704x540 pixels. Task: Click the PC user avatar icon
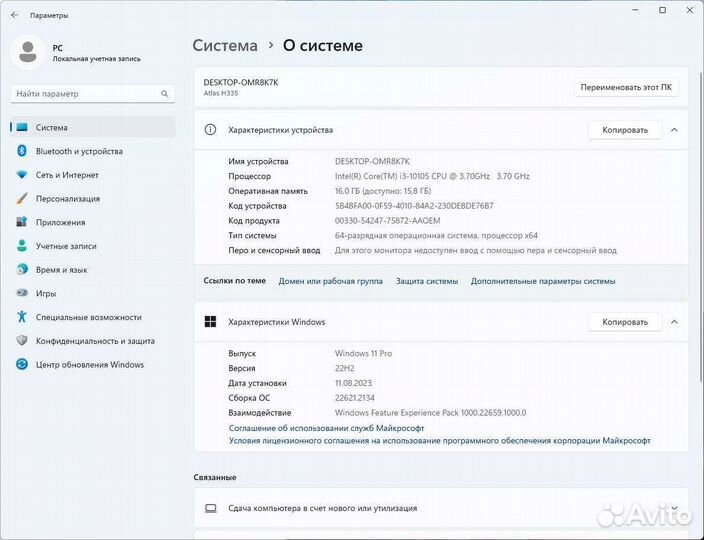point(28,53)
